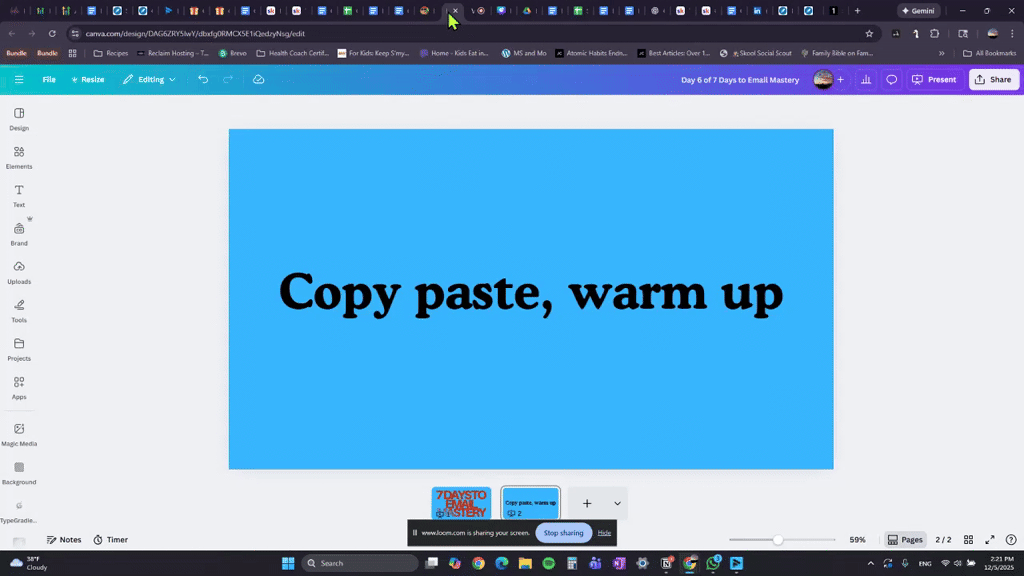Open the Projects panel
The image size is (1024, 576).
(19, 348)
